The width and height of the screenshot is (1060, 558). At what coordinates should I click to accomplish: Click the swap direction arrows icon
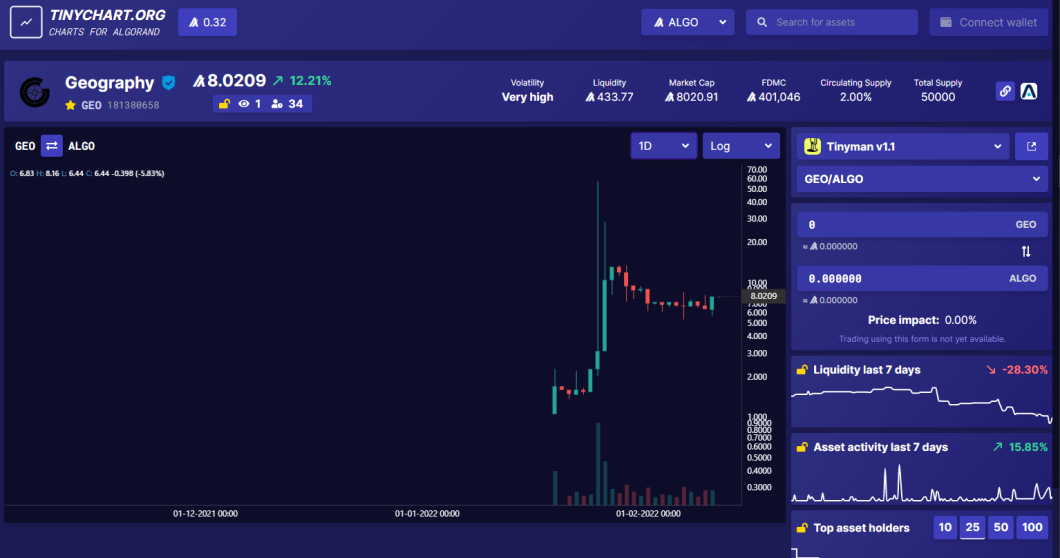1026,252
